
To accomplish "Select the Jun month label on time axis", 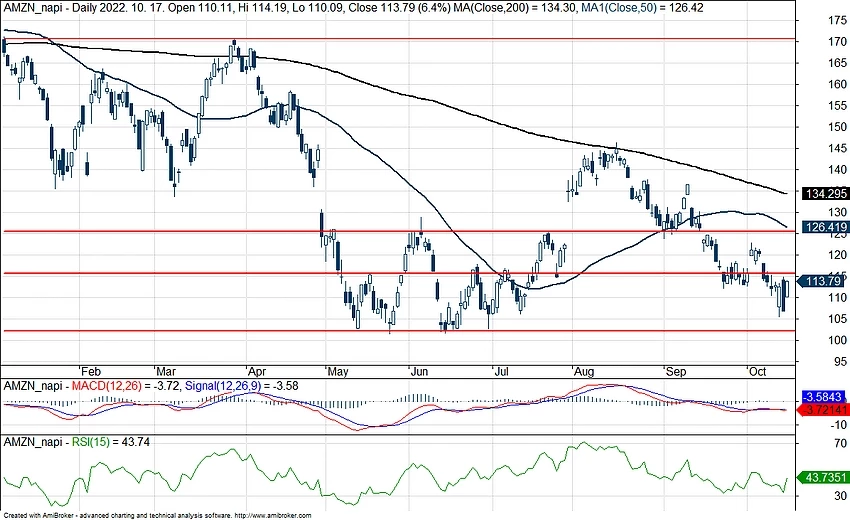I will (419, 372).
